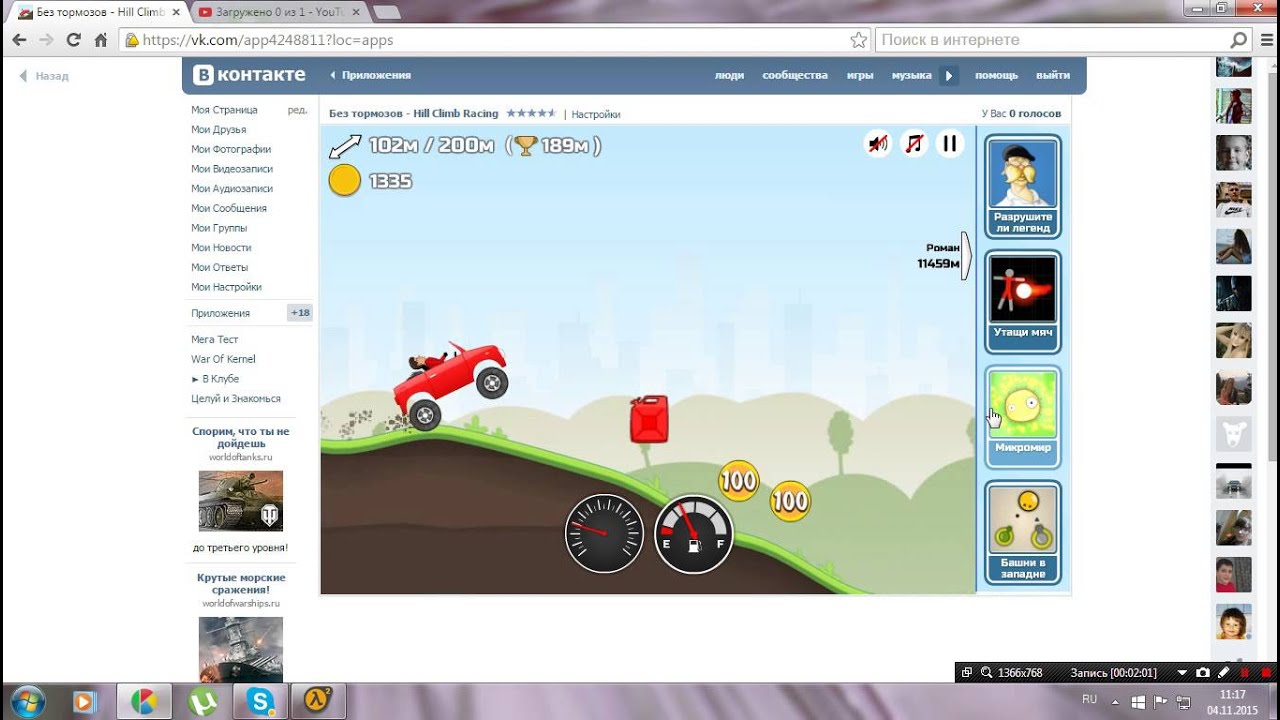Click the gold coin counter icon
Image resolution: width=1280 pixels, height=720 pixels.
(345, 181)
